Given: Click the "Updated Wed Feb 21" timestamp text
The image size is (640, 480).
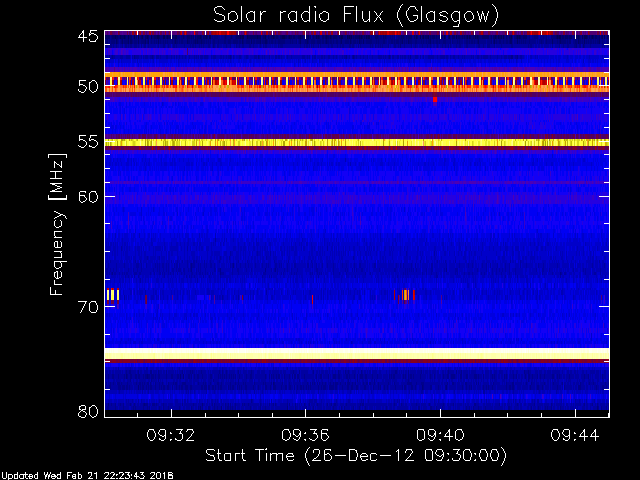Looking at the screenshot, I should [87, 476].
